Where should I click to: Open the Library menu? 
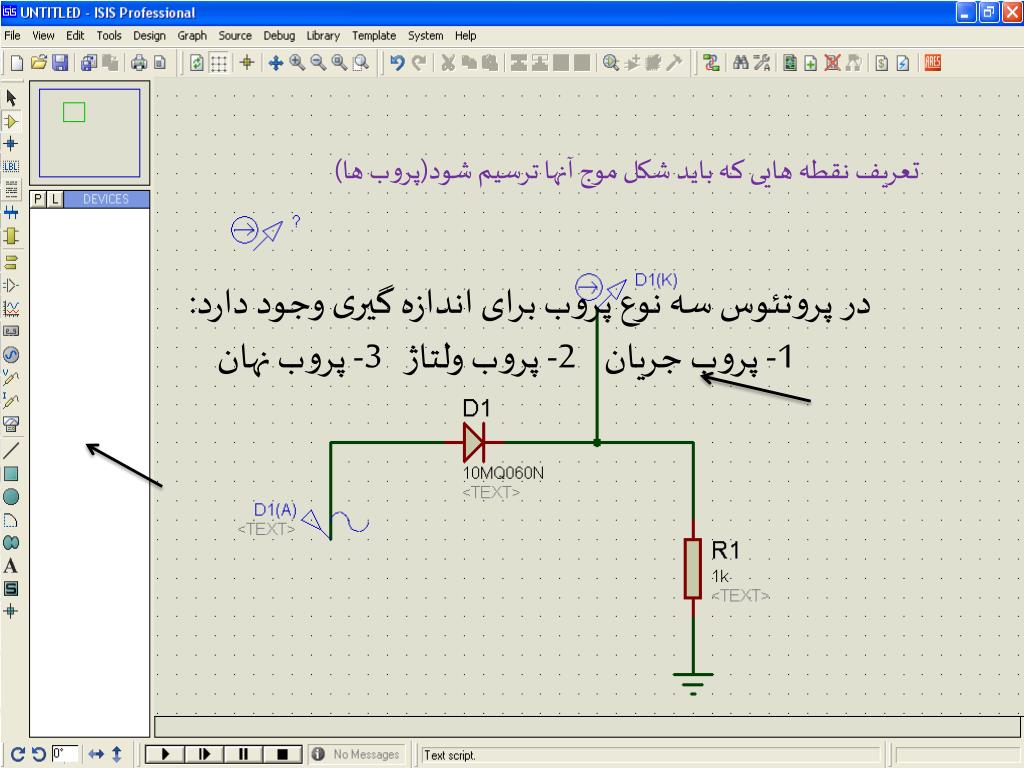click(323, 35)
